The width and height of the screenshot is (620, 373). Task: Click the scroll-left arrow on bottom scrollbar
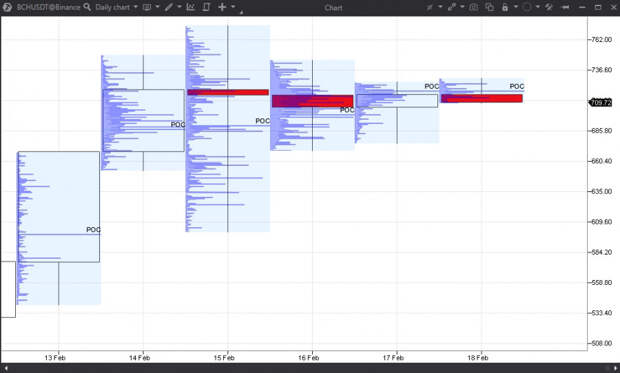click(x=6, y=368)
